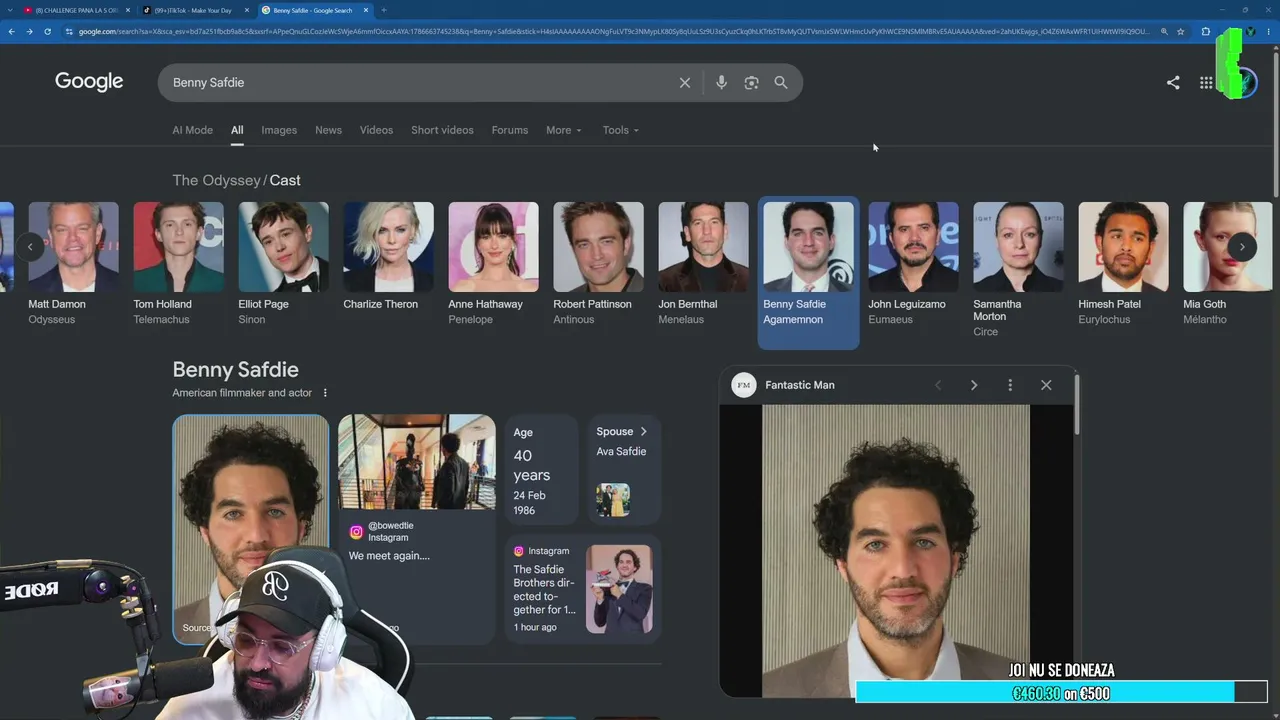Select the Short videos search tab
Screen dimensions: 1280x720
pyautogui.click(x=442, y=130)
